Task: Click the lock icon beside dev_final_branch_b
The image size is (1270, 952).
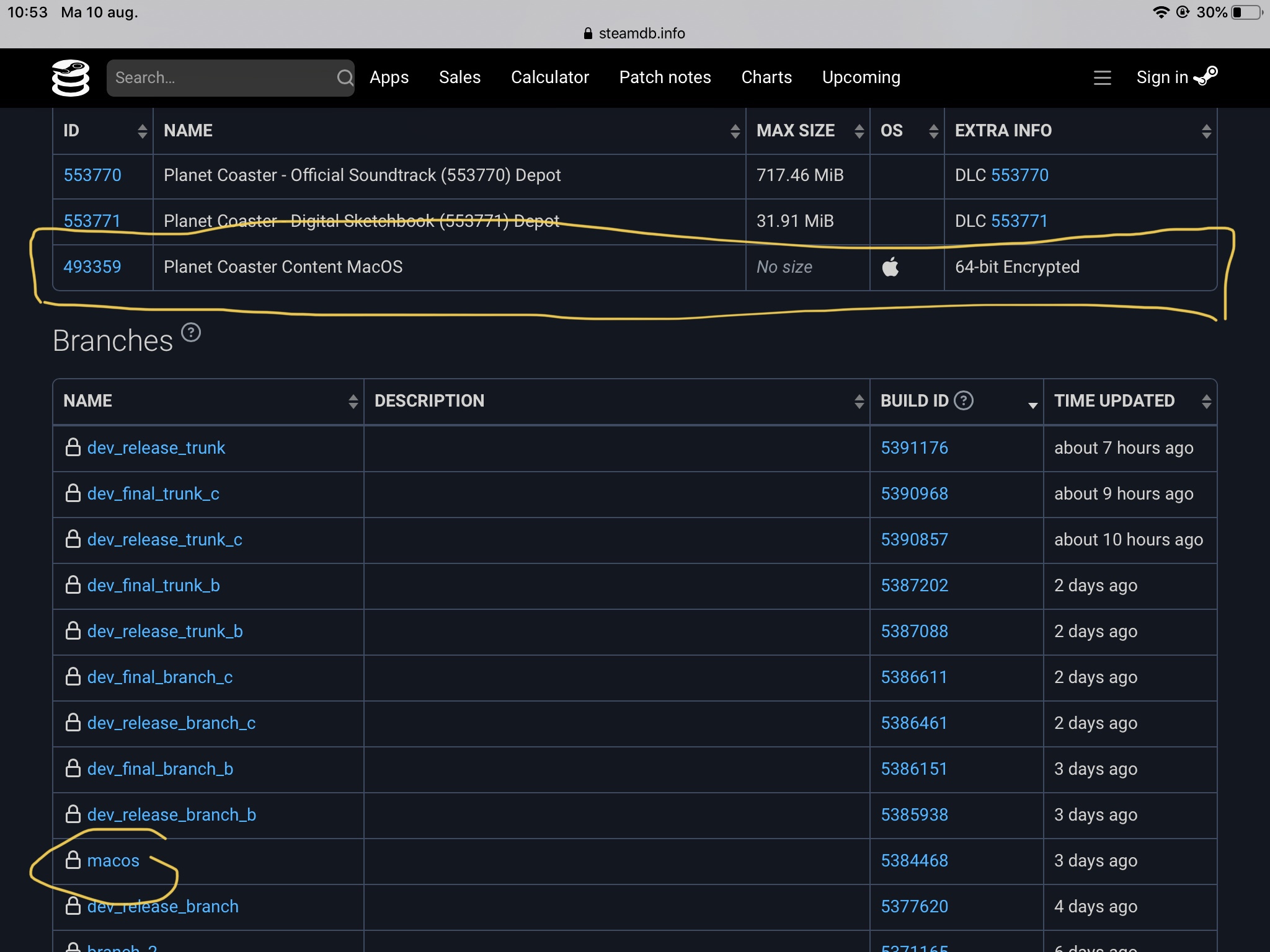Action: (73, 768)
